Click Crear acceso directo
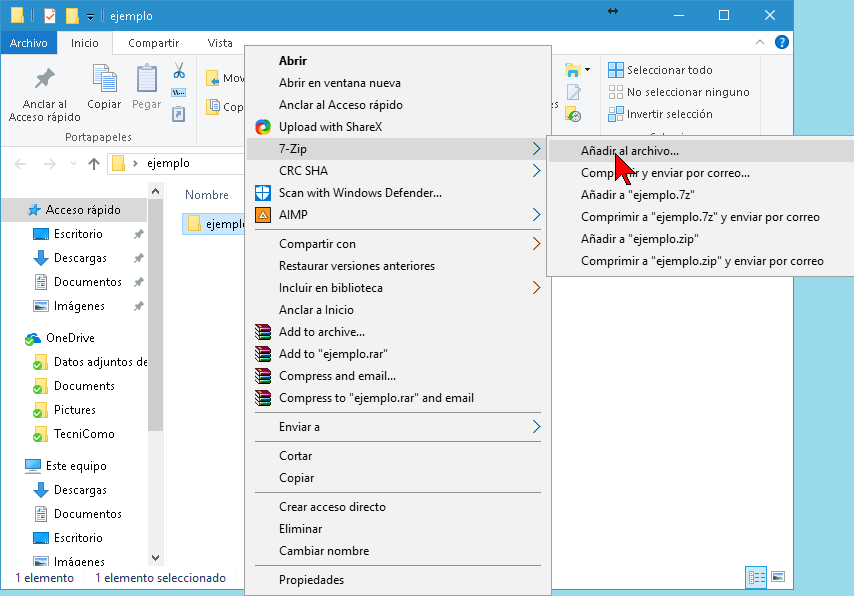 point(398,507)
